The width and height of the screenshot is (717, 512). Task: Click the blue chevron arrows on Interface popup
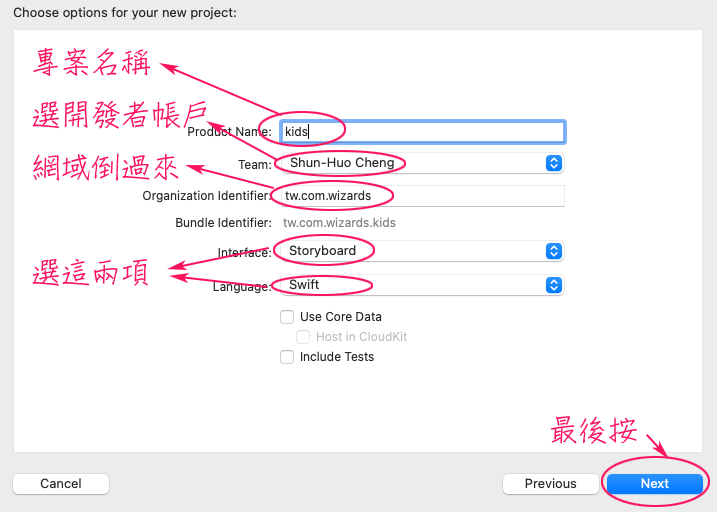click(554, 251)
